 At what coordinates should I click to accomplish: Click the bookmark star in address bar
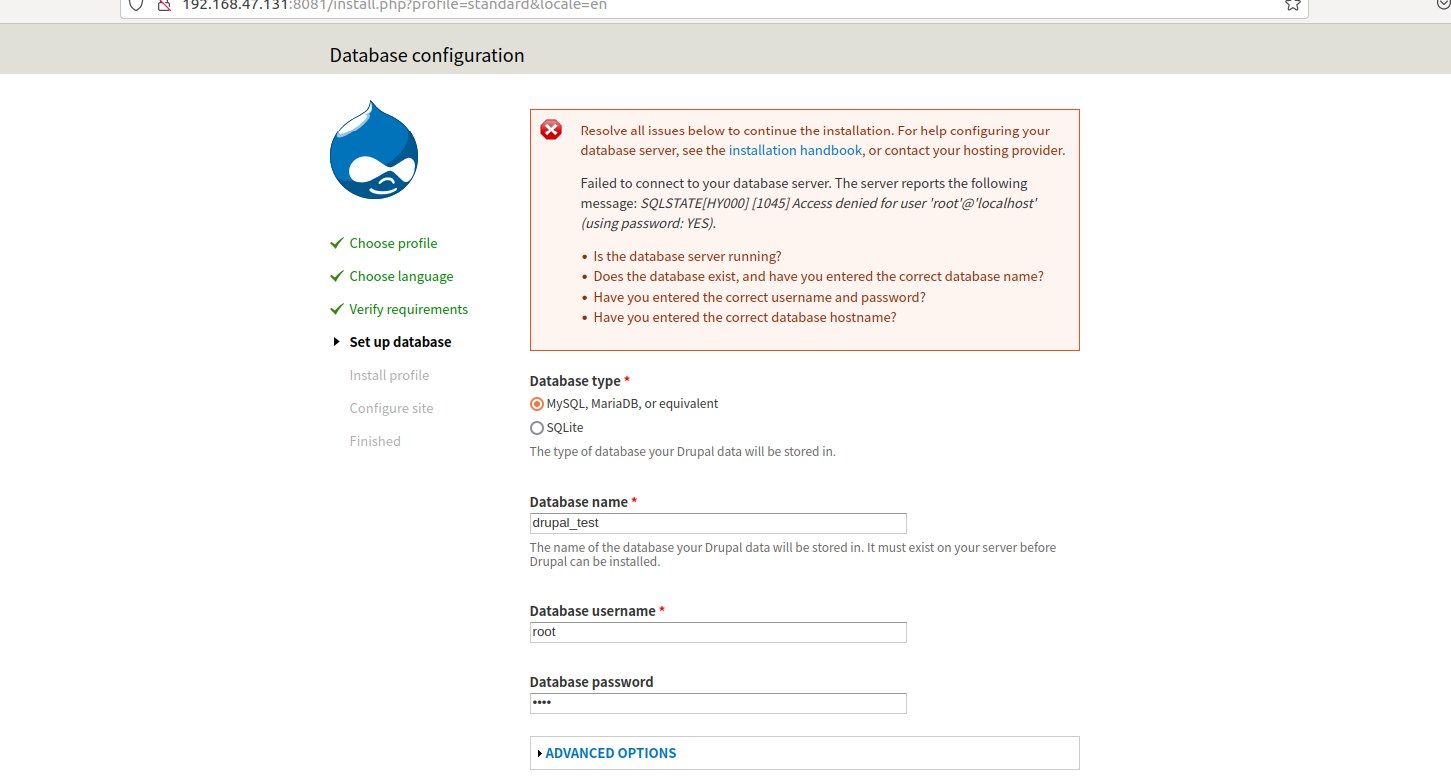(x=1292, y=4)
